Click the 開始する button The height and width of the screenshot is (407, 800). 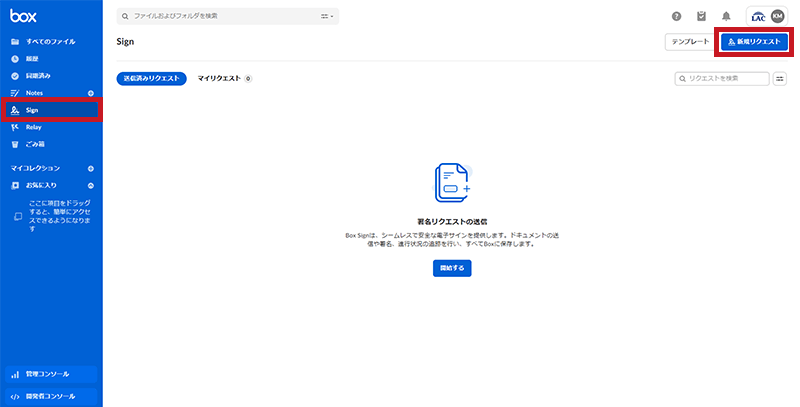pyautogui.click(x=452, y=268)
